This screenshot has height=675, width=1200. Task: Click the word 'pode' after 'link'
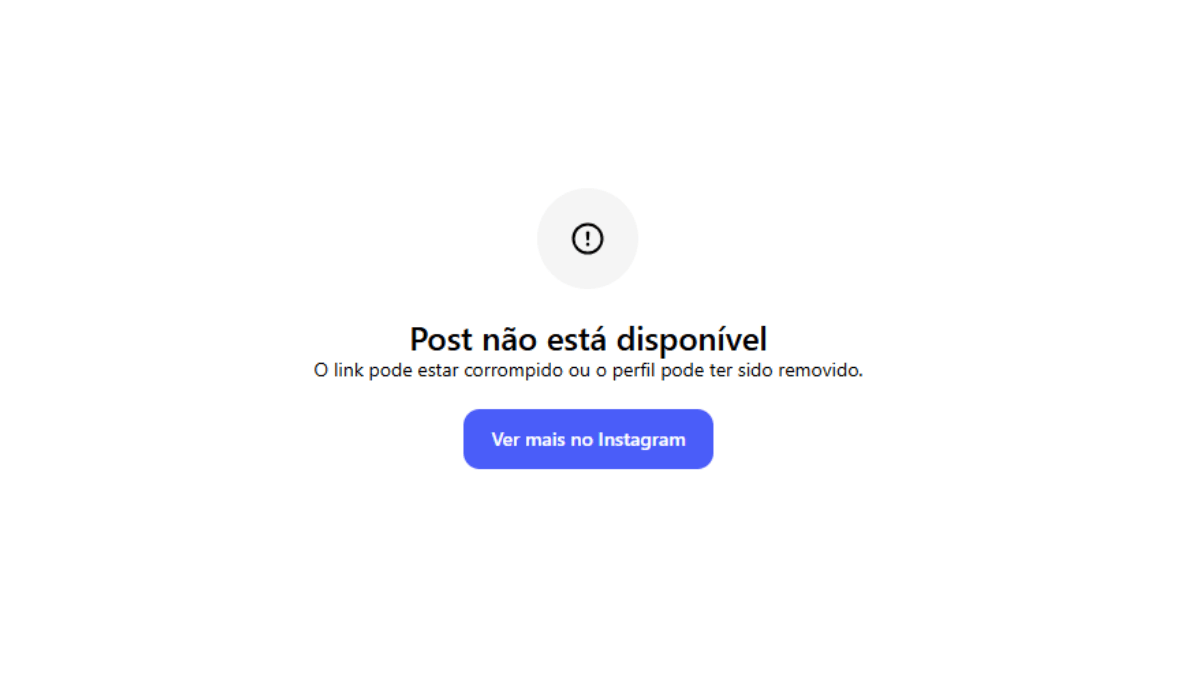tap(389, 370)
